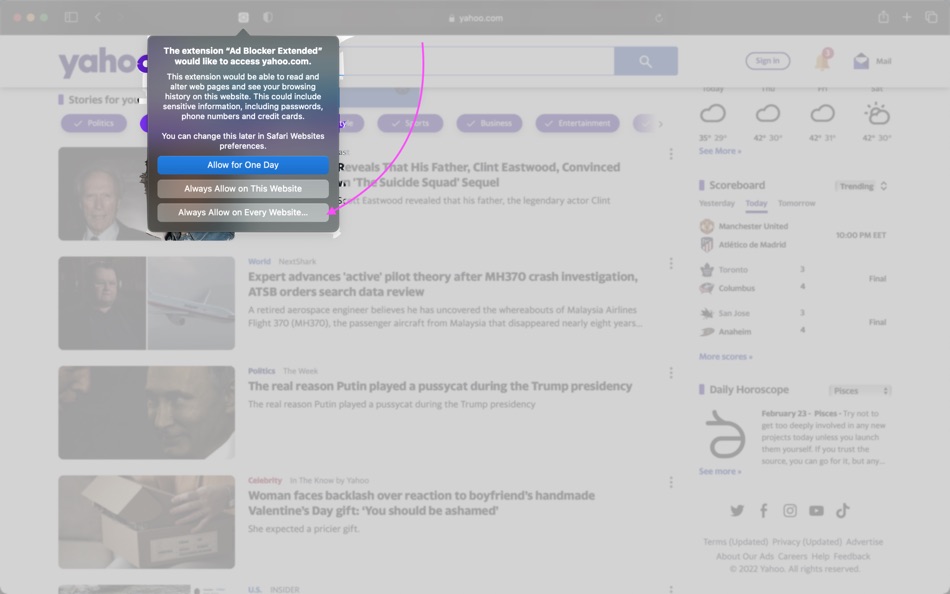950x594 pixels.
Task: Click weather See More link
Action: 720,151
